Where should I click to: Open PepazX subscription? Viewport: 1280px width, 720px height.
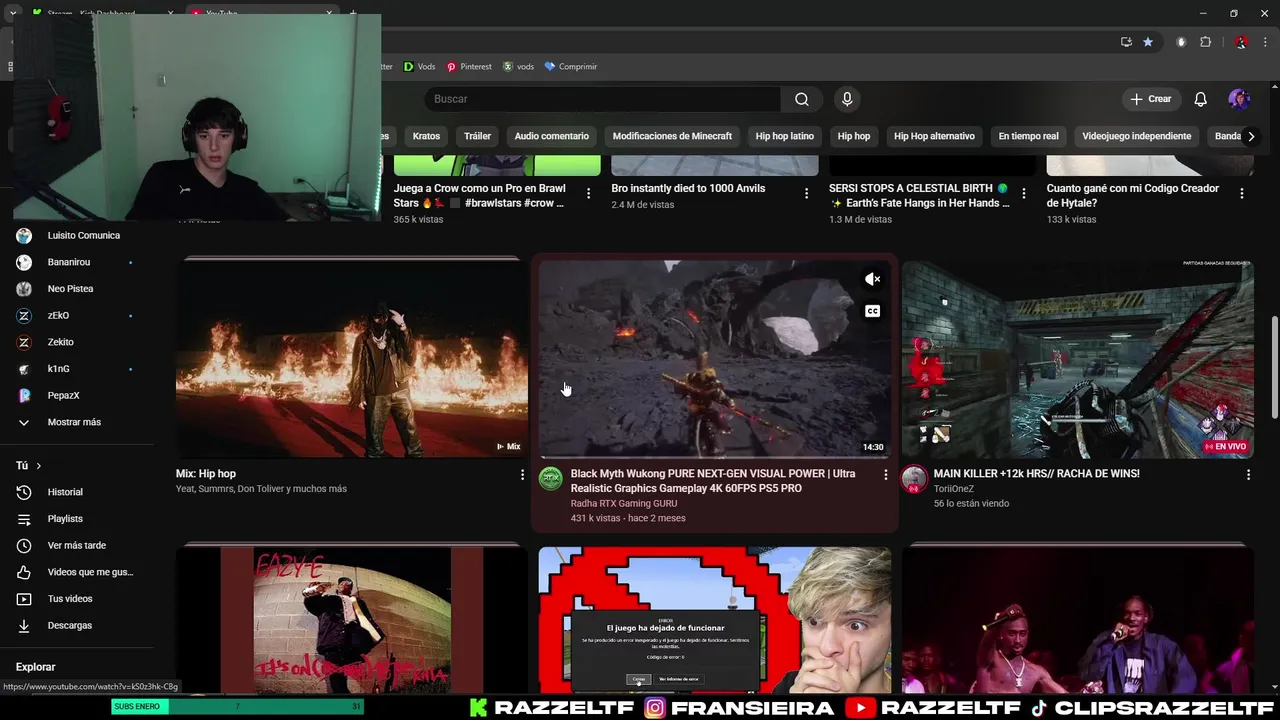coord(77,396)
